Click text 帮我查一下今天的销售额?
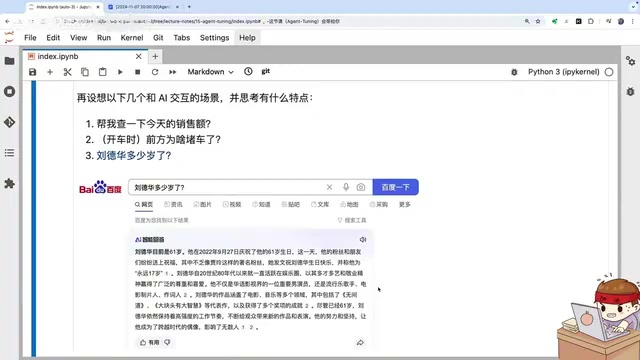This screenshot has width=640, height=360. pyautogui.click(x=153, y=124)
